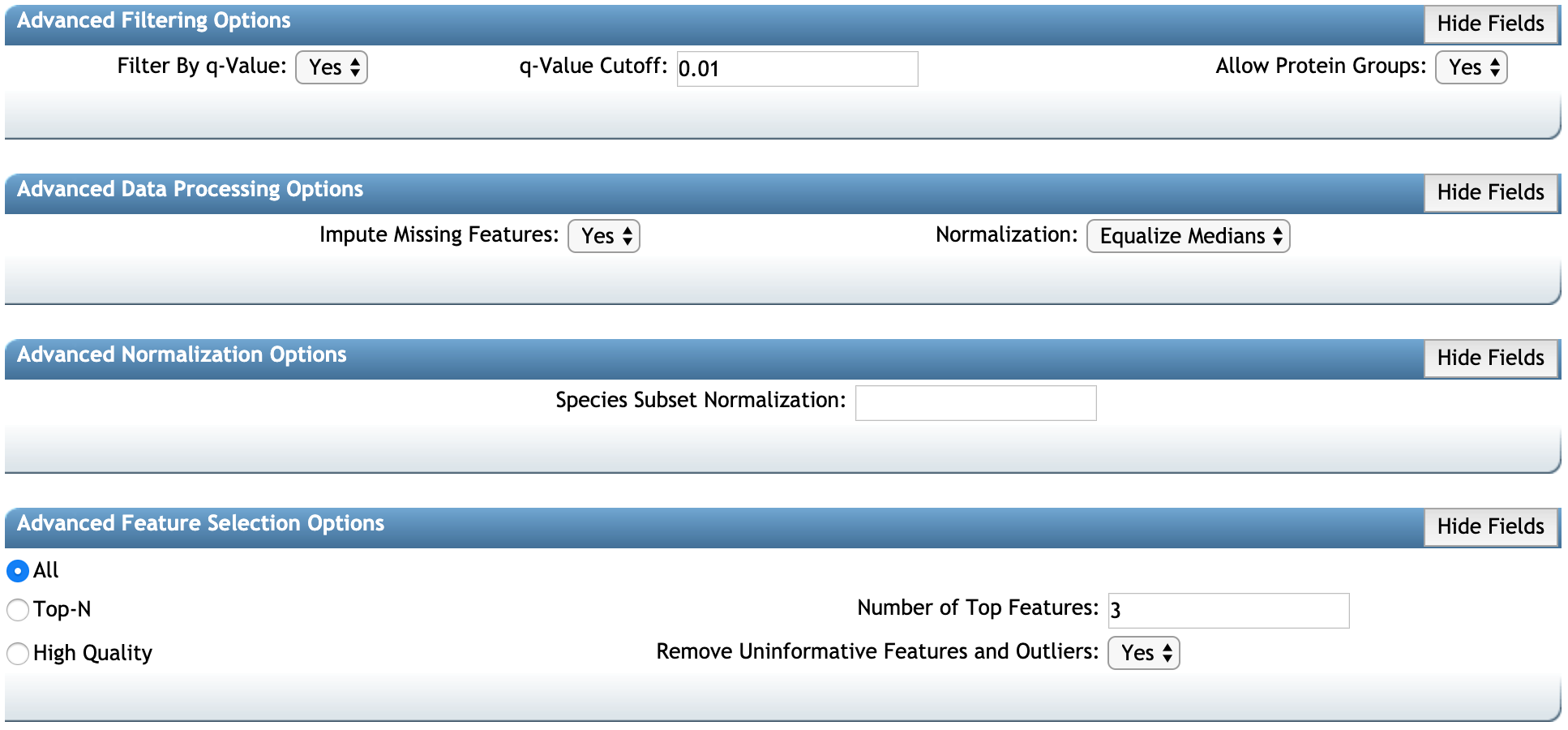Hide fields in Advanced Data Processing Options
Viewport: 1568px width, 730px height.
(1490, 192)
